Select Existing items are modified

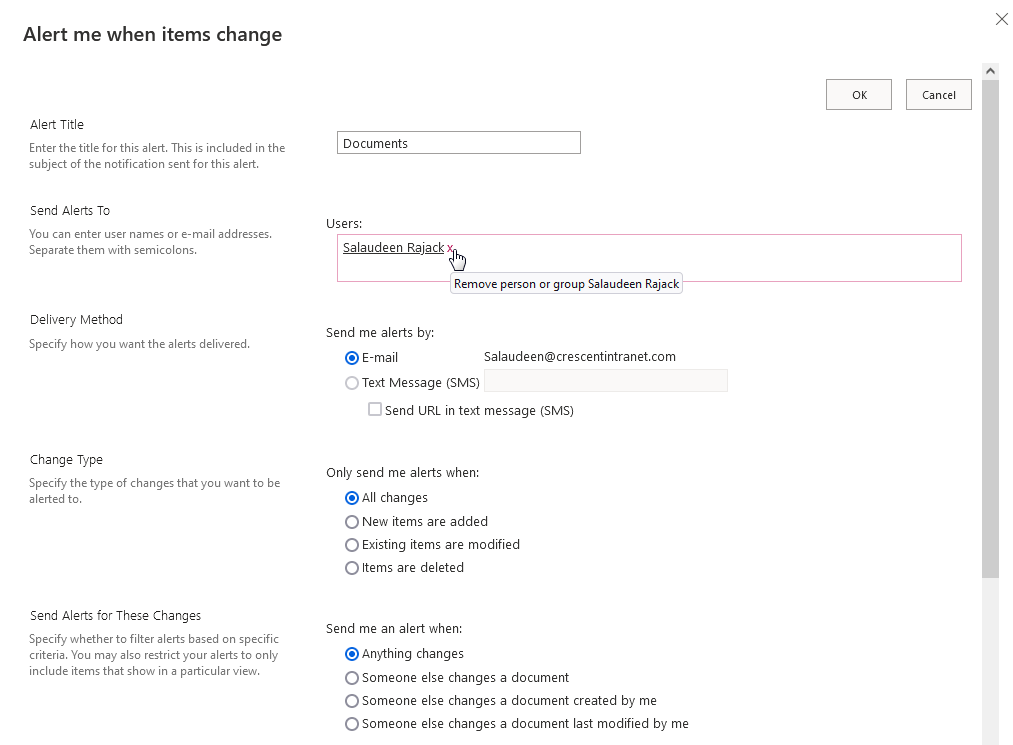point(352,544)
